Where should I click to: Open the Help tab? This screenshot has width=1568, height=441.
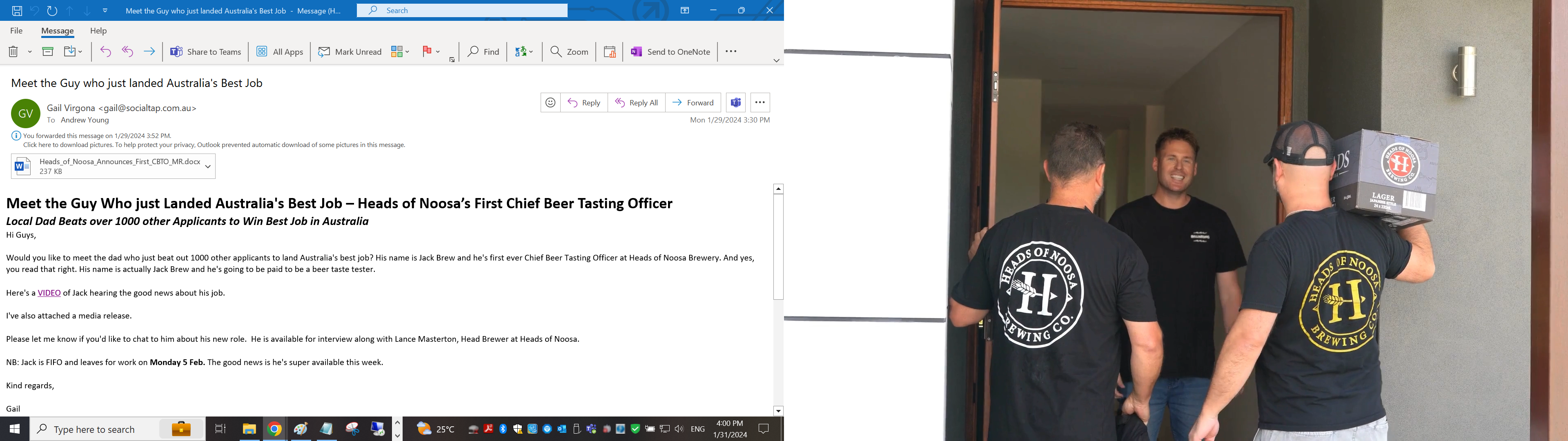coord(98,31)
